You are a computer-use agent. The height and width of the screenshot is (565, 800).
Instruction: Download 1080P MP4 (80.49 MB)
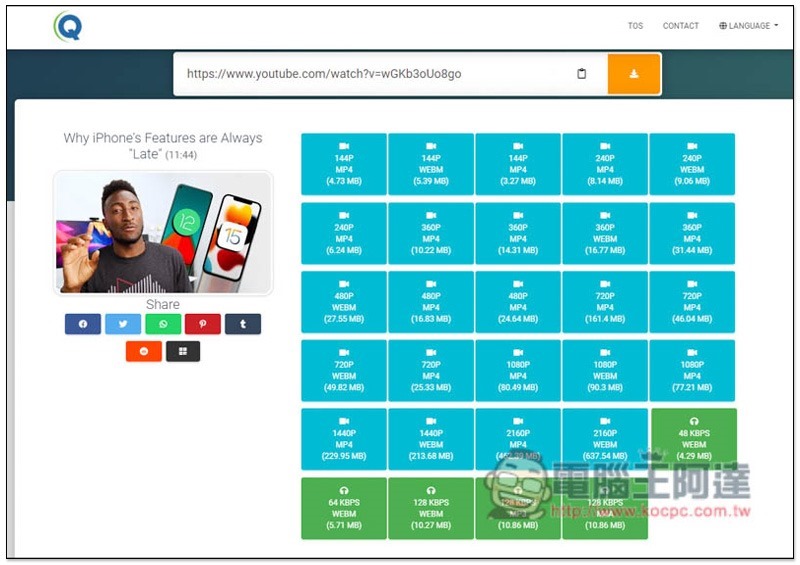[518, 371]
